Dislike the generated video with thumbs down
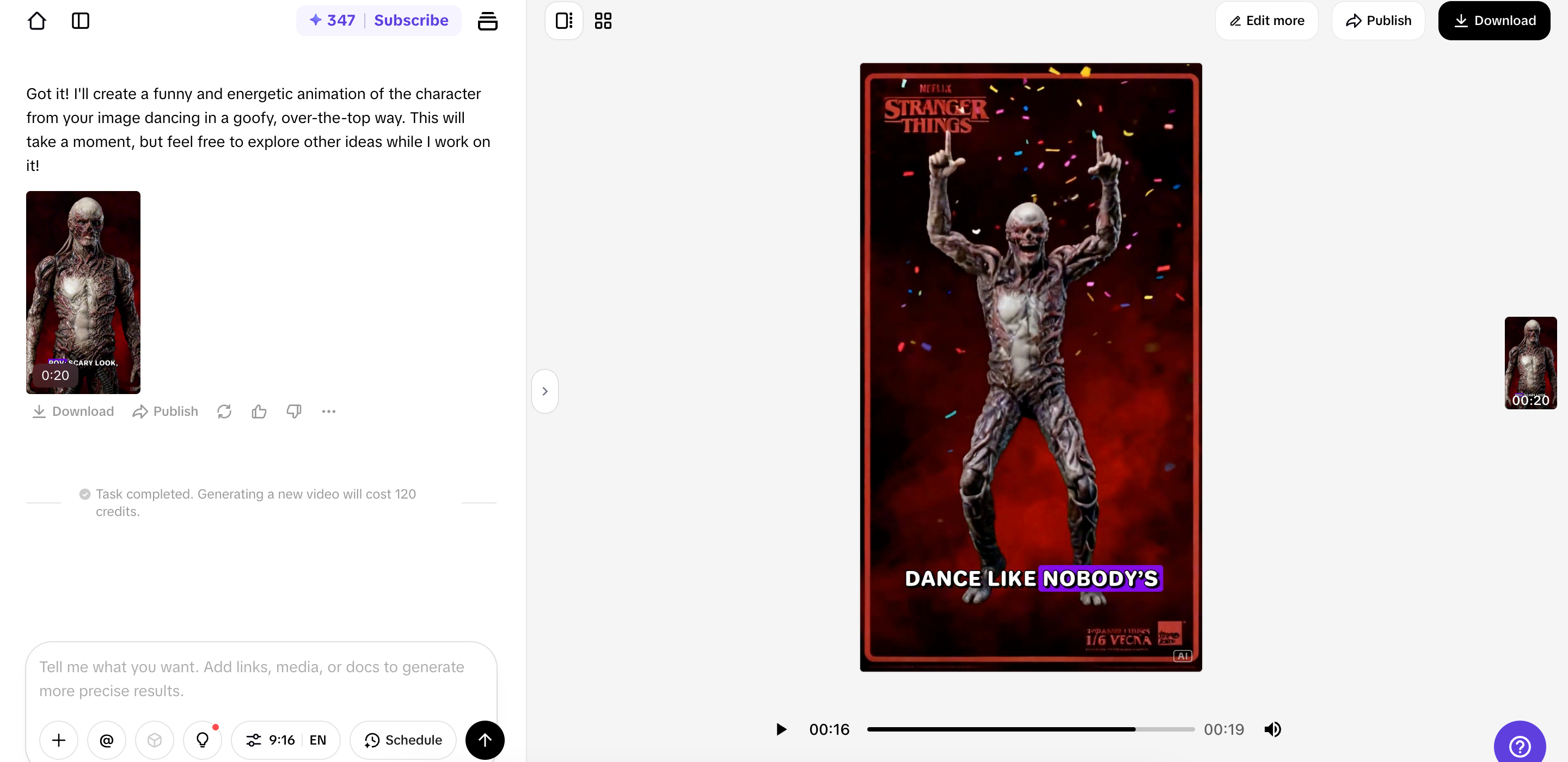This screenshot has height=762, width=1568. click(294, 411)
